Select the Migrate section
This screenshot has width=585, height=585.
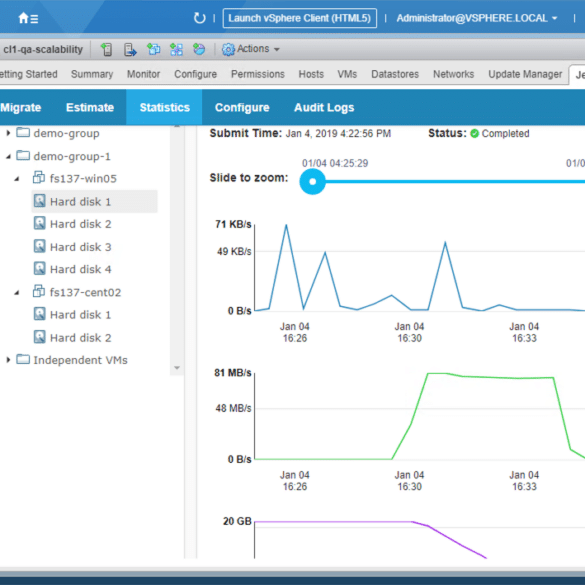21,107
